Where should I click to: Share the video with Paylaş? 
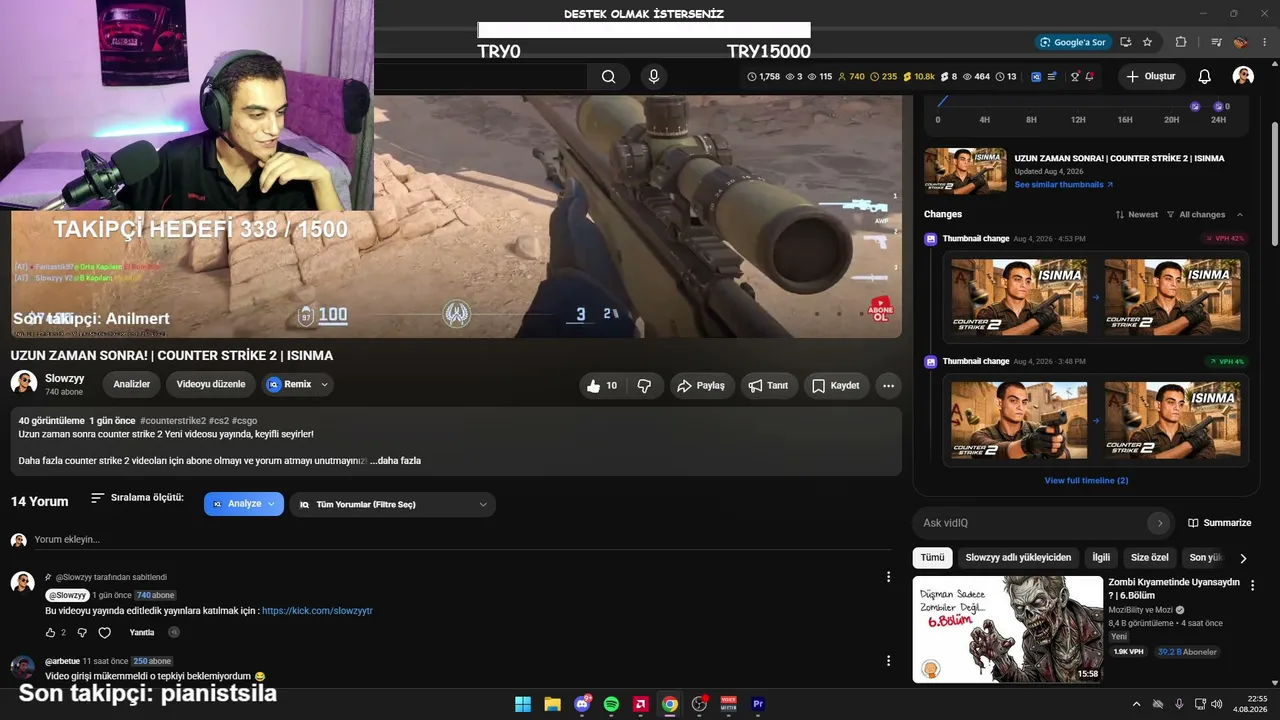click(x=700, y=386)
